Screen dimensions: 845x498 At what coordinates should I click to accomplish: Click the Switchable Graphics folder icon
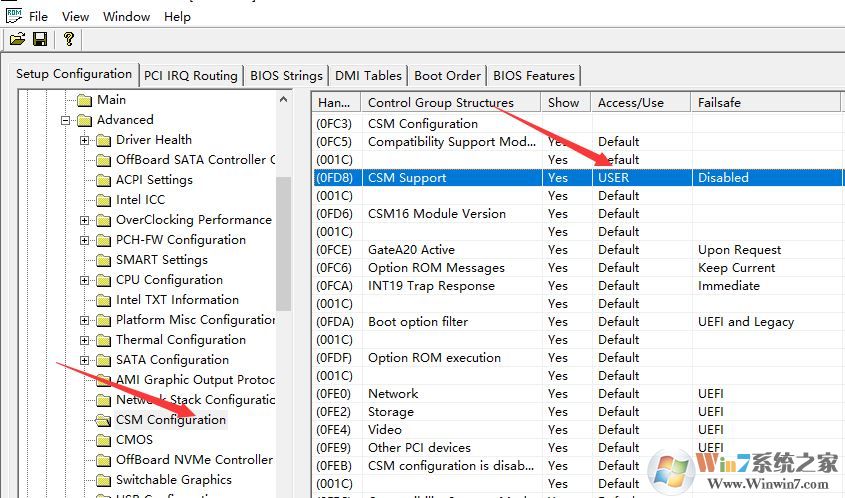103,480
